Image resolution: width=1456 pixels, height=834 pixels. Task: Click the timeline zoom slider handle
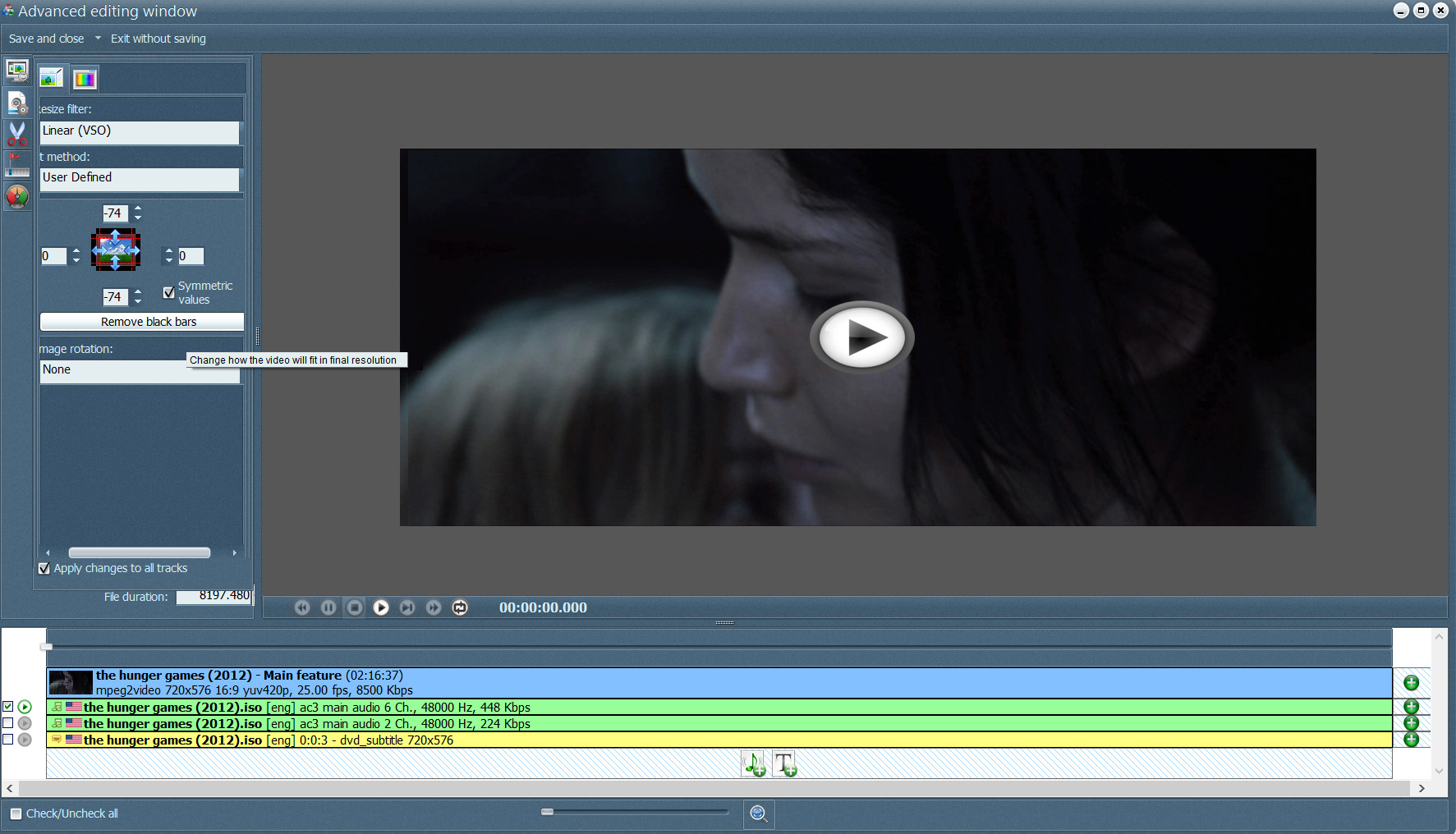548,812
